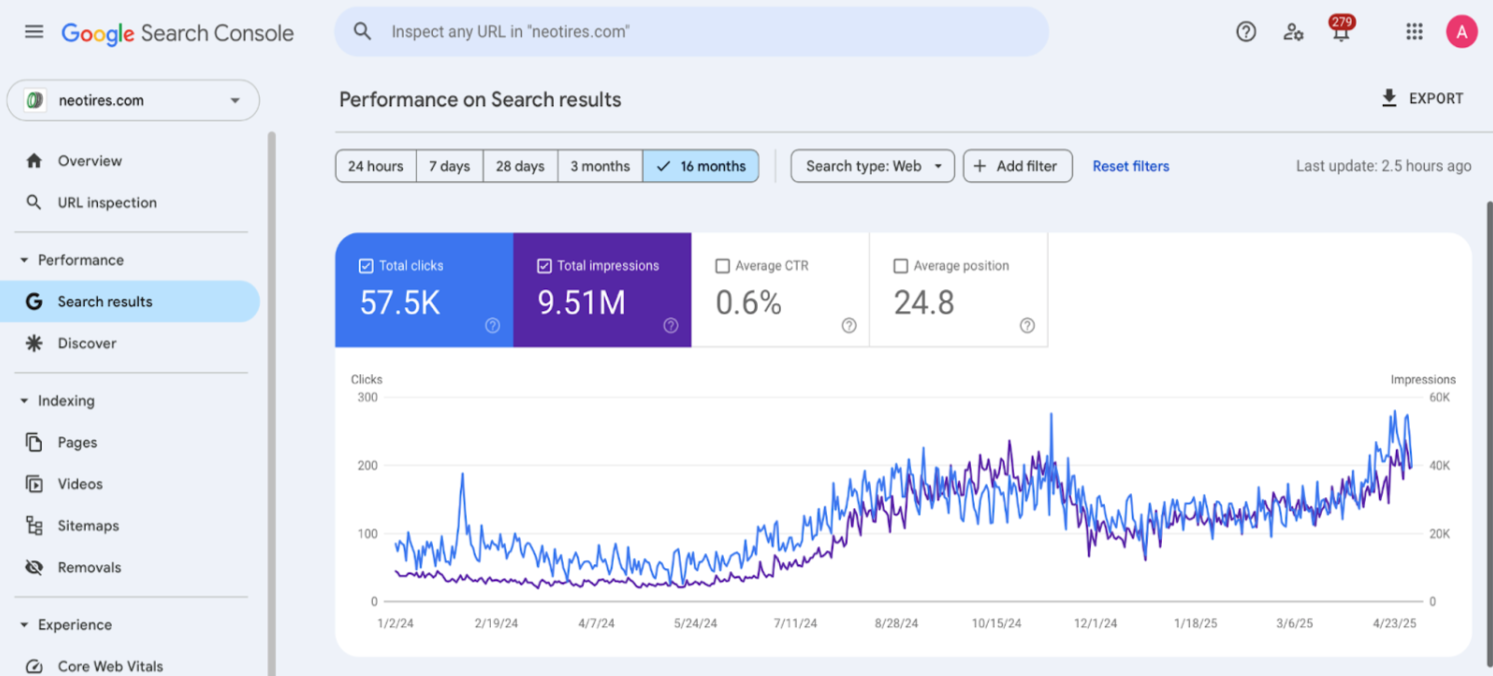Open the neotires.com property selector
This screenshot has height=676, width=1493.
pyautogui.click(x=133, y=100)
